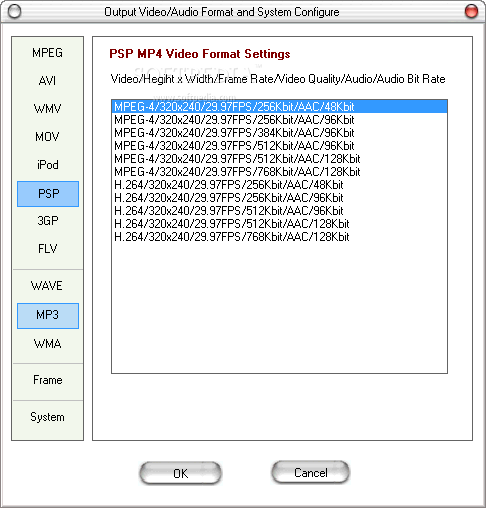This screenshot has width=486, height=508.
Task: Switch to the AVI format tab
Action: coord(47,81)
